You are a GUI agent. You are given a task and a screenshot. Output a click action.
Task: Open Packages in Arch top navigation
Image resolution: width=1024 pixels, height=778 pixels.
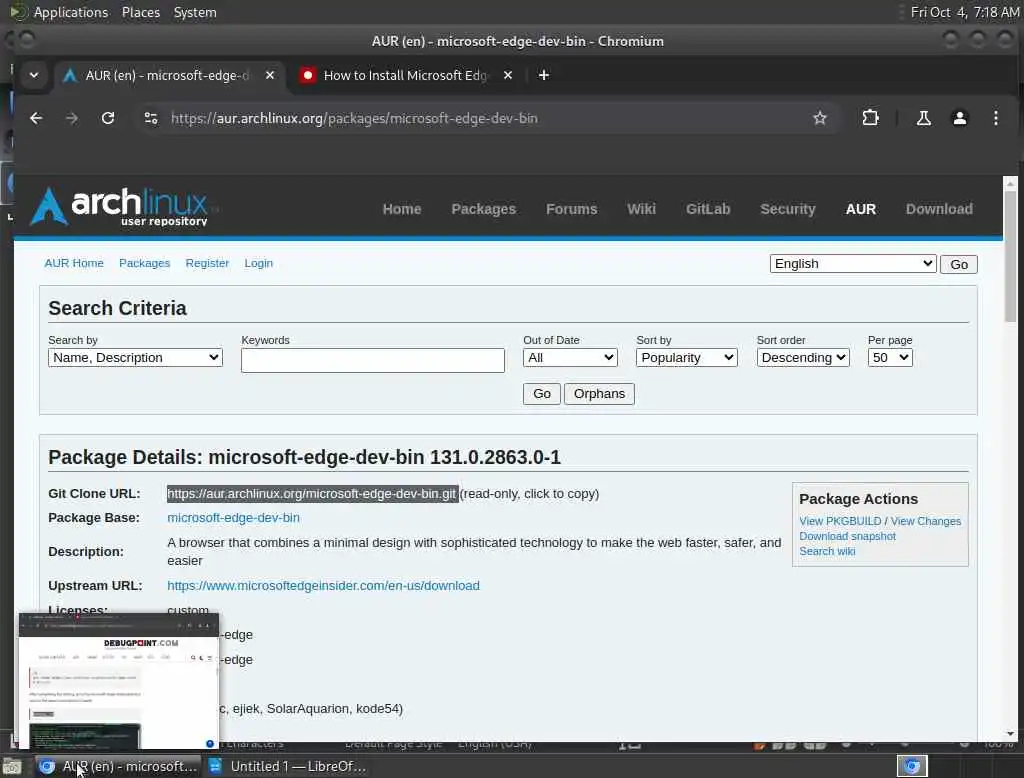click(x=483, y=209)
